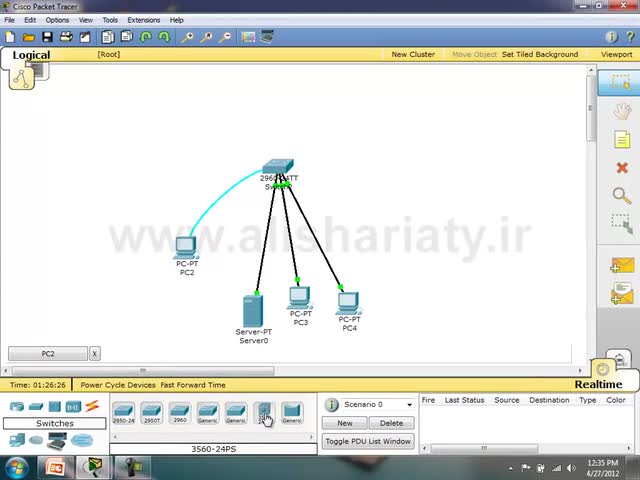Screen dimensions: 640x480
Task: Open the Custom Devices Dialog icon
Action: [x=267, y=37]
